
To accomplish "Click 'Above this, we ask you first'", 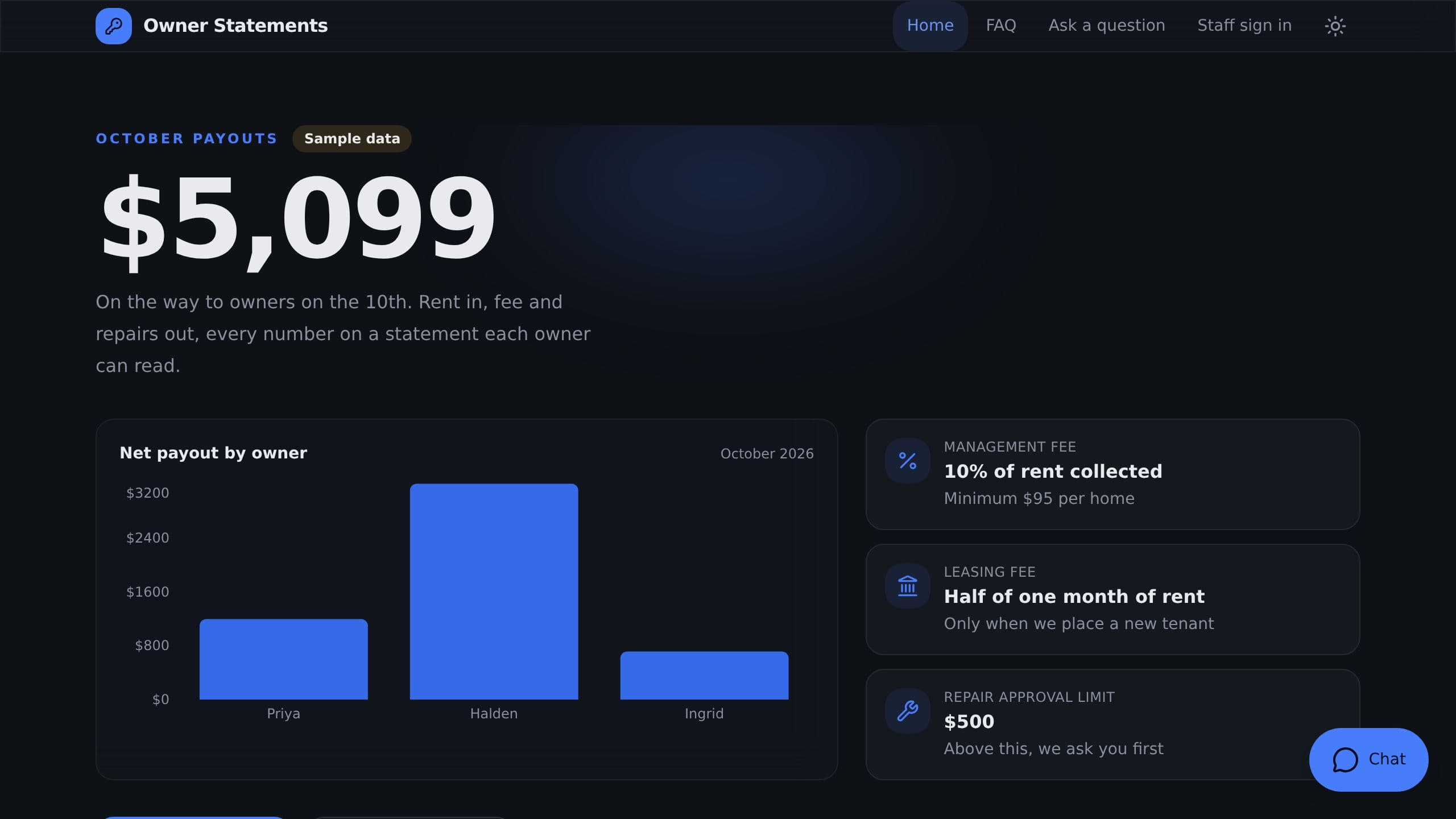I will coord(1054,749).
